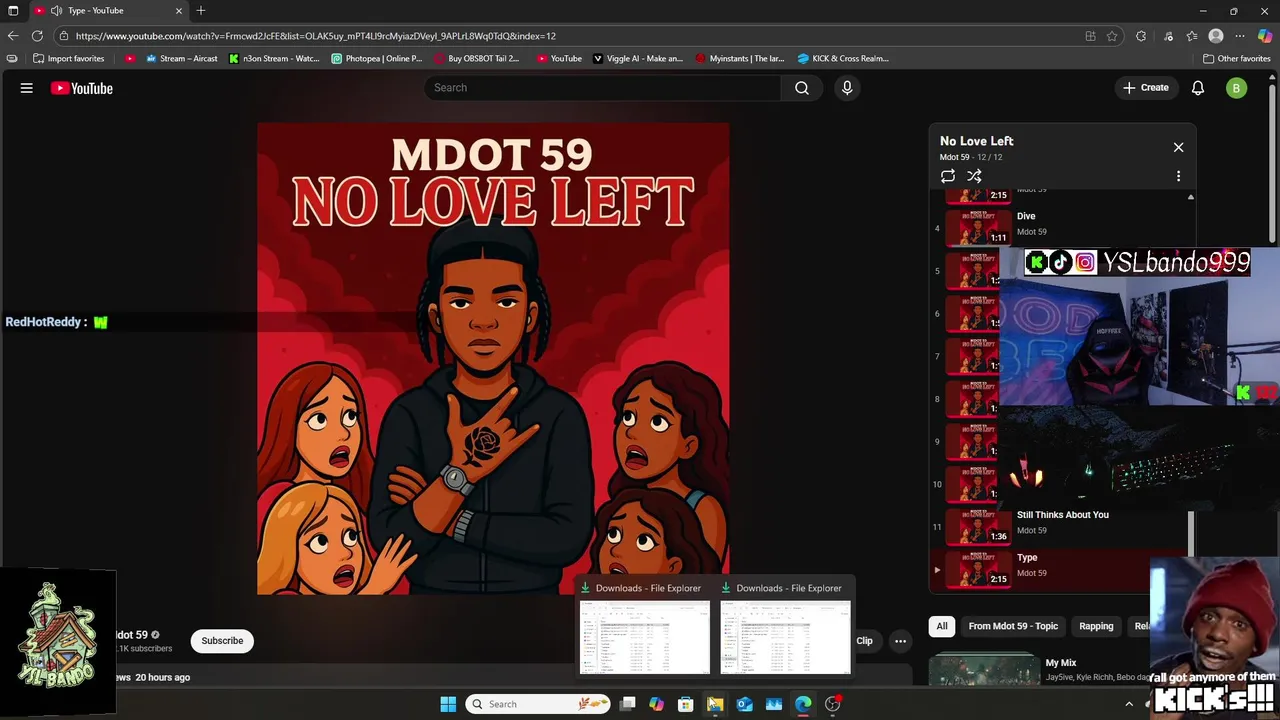Toggle loop playlist in the queue panel
Image resolution: width=1280 pixels, height=720 pixels.
coord(948,176)
